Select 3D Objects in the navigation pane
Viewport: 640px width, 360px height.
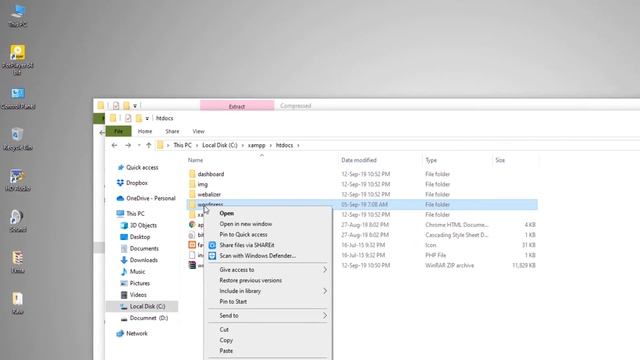click(143, 225)
